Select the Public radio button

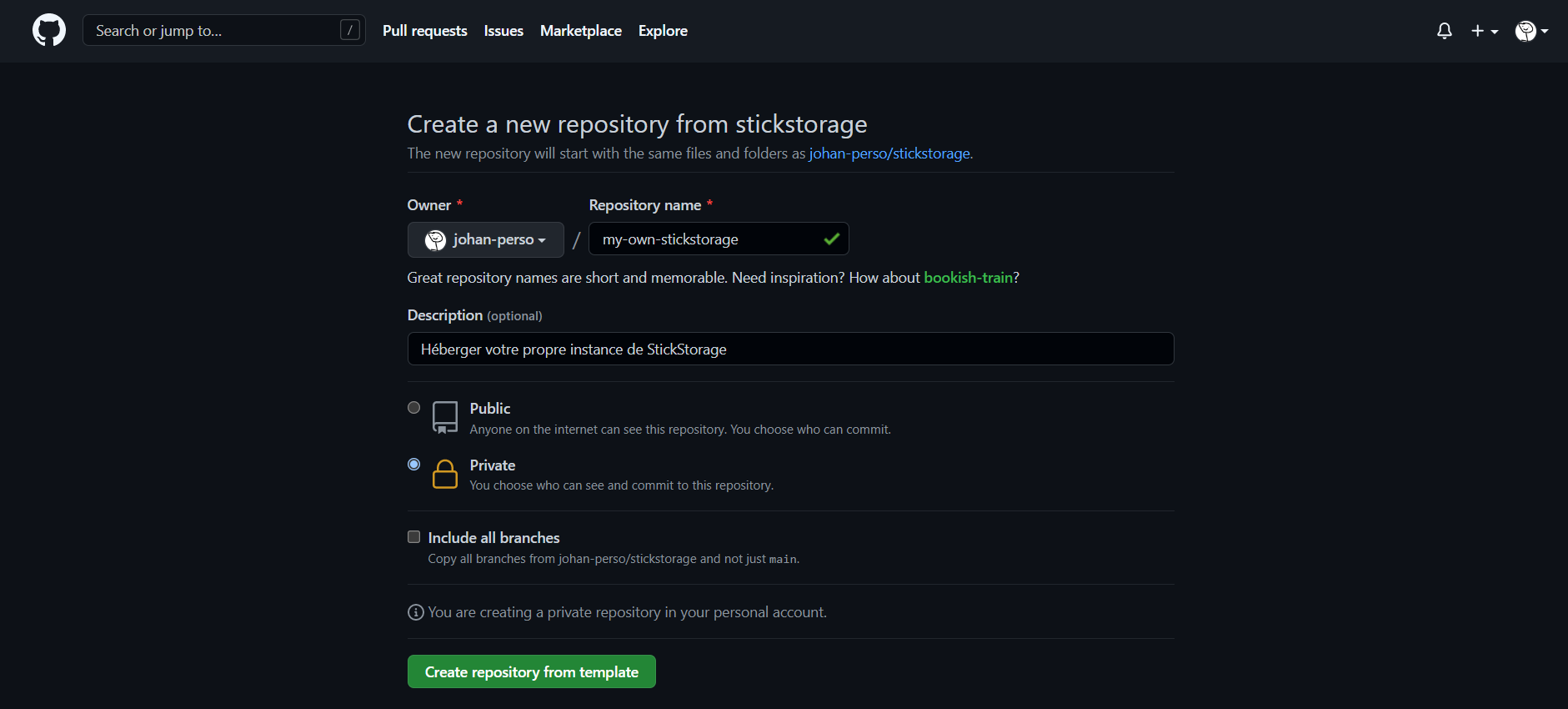(x=413, y=408)
